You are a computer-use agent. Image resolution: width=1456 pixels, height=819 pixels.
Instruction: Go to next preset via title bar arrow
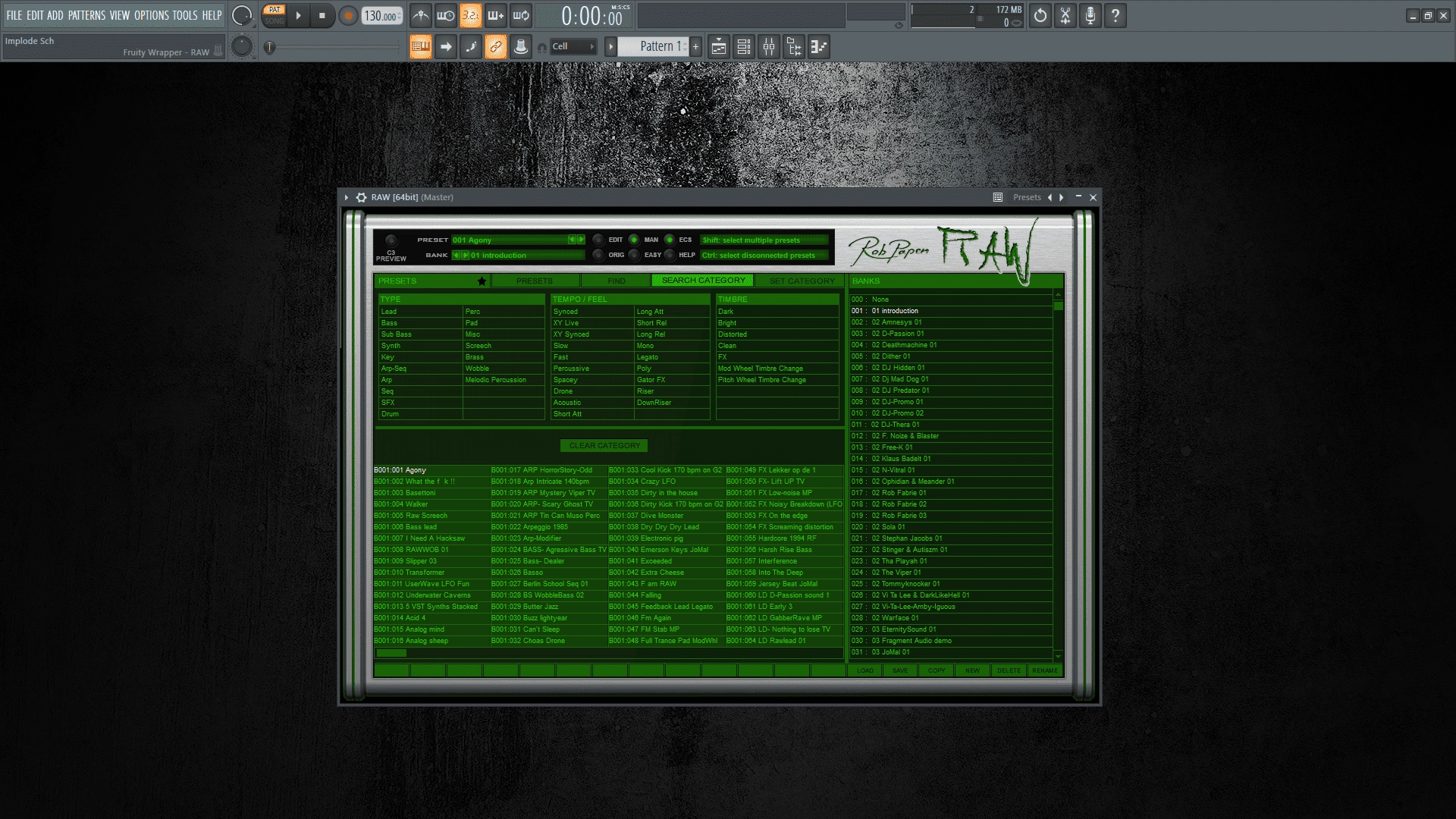pyautogui.click(x=1062, y=197)
